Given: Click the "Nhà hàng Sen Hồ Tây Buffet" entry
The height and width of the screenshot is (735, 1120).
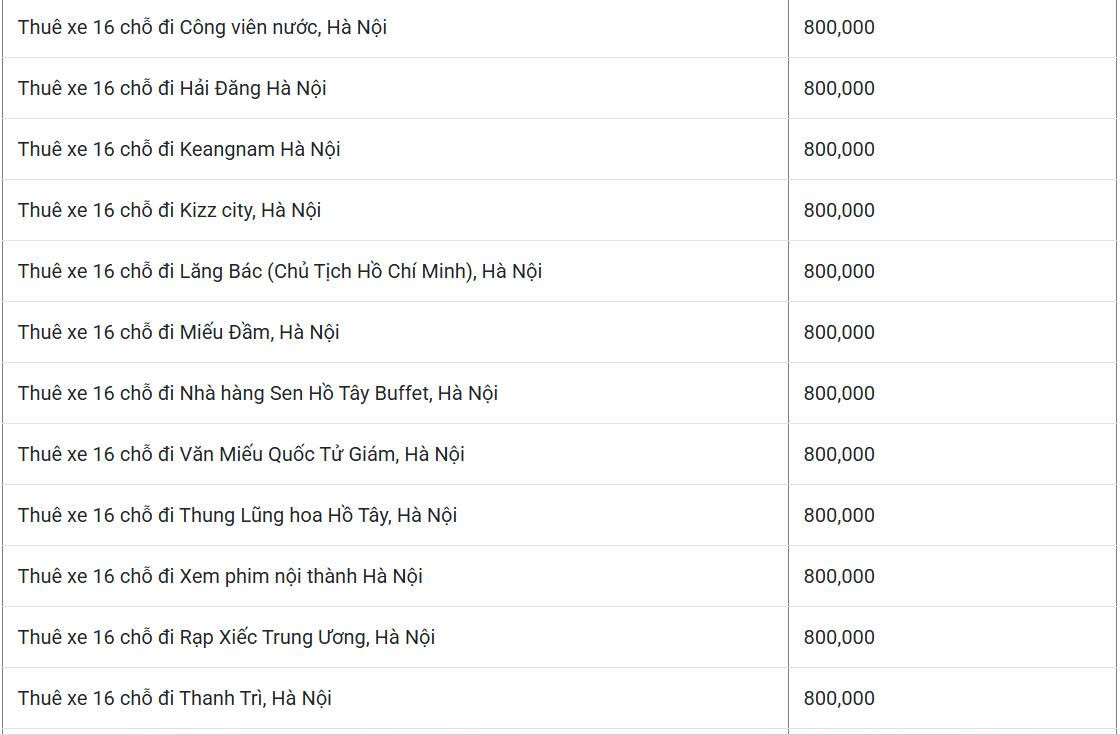Looking at the screenshot, I should coord(258,393).
